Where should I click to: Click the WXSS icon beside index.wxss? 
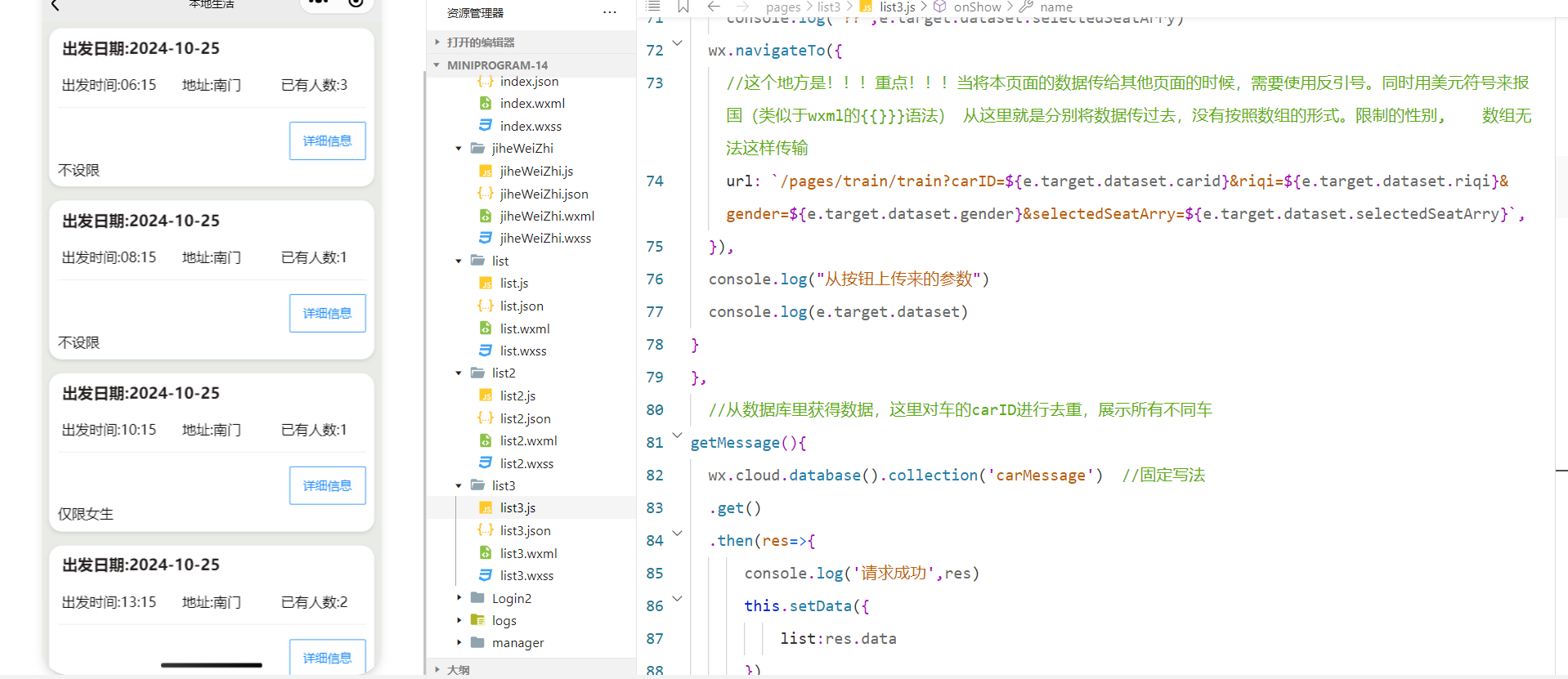point(486,126)
